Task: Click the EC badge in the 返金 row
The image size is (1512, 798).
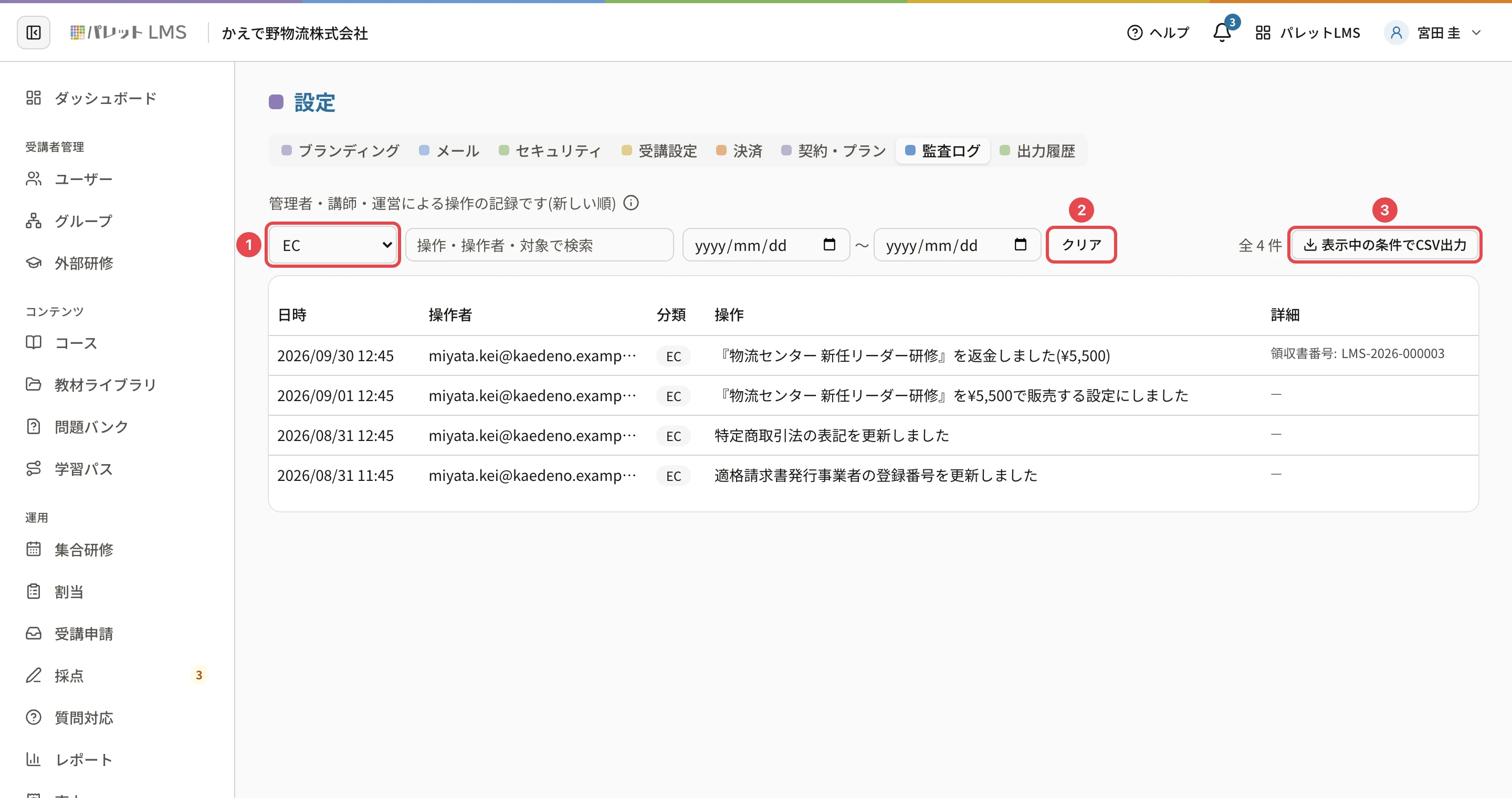Action: (x=673, y=356)
